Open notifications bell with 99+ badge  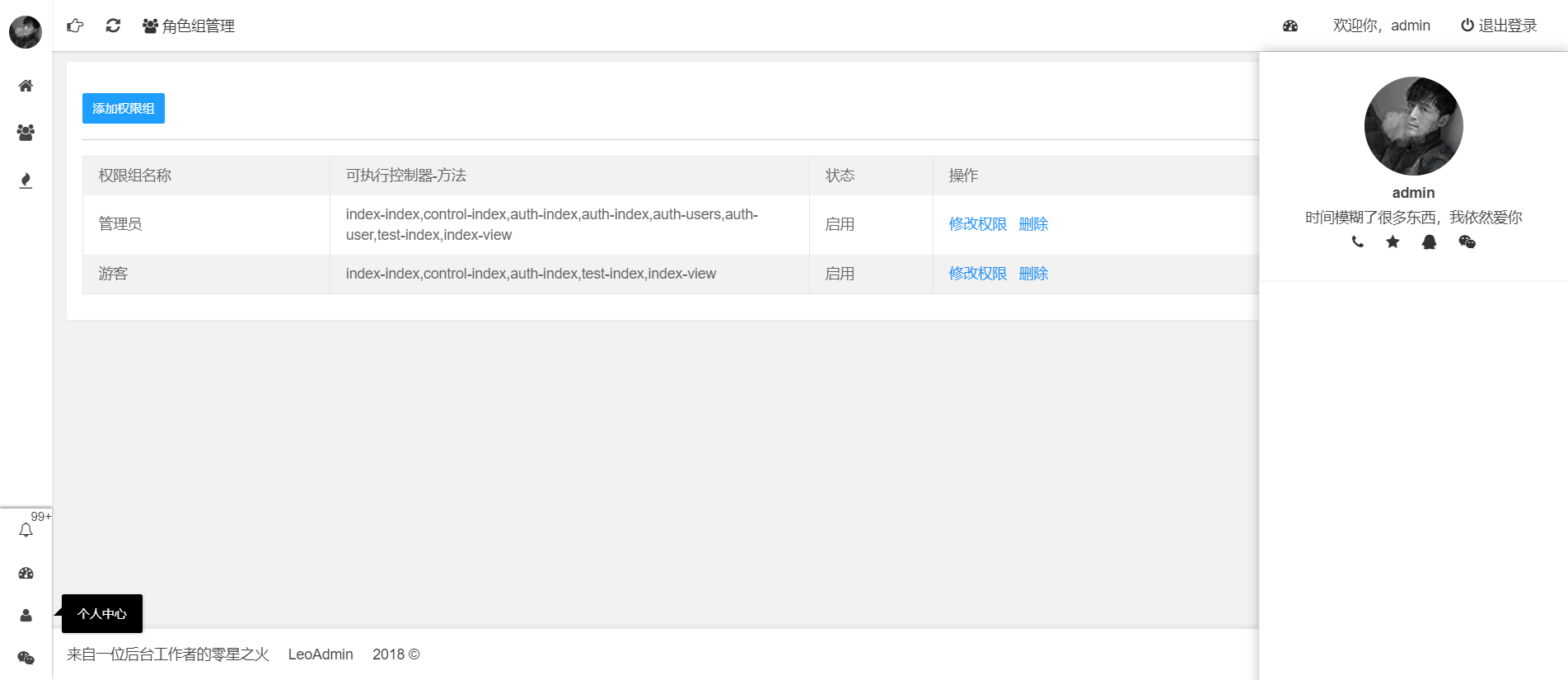pos(26,530)
